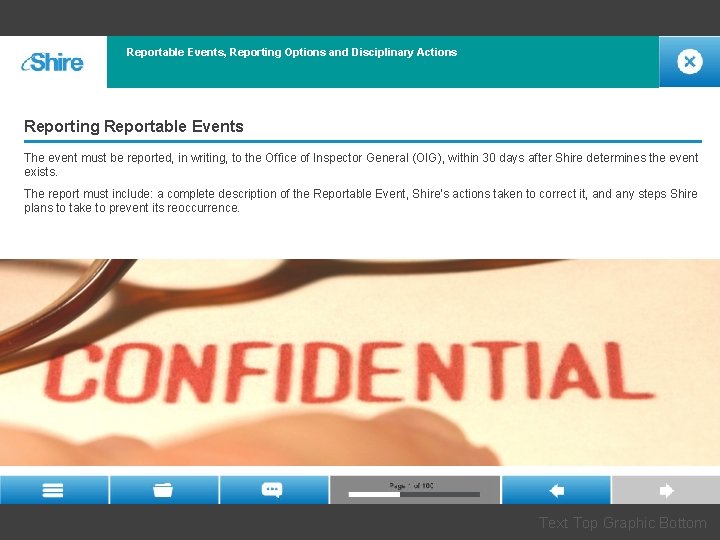Click the Page of 100 indicator text
This screenshot has width=720, height=540.
tap(411, 485)
